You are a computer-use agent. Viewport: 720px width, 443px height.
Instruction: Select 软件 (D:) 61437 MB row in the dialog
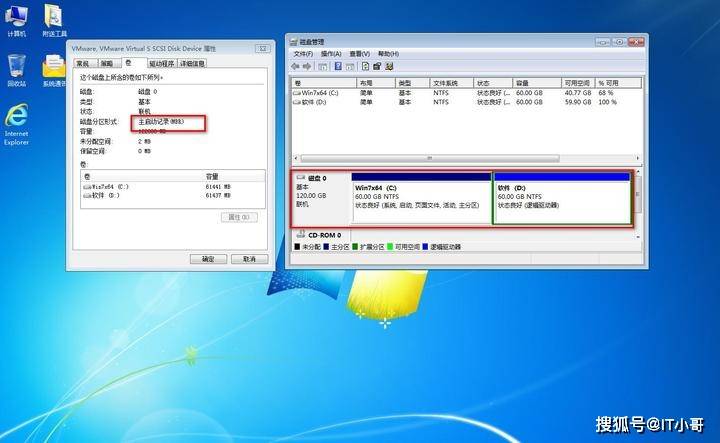coord(173,196)
